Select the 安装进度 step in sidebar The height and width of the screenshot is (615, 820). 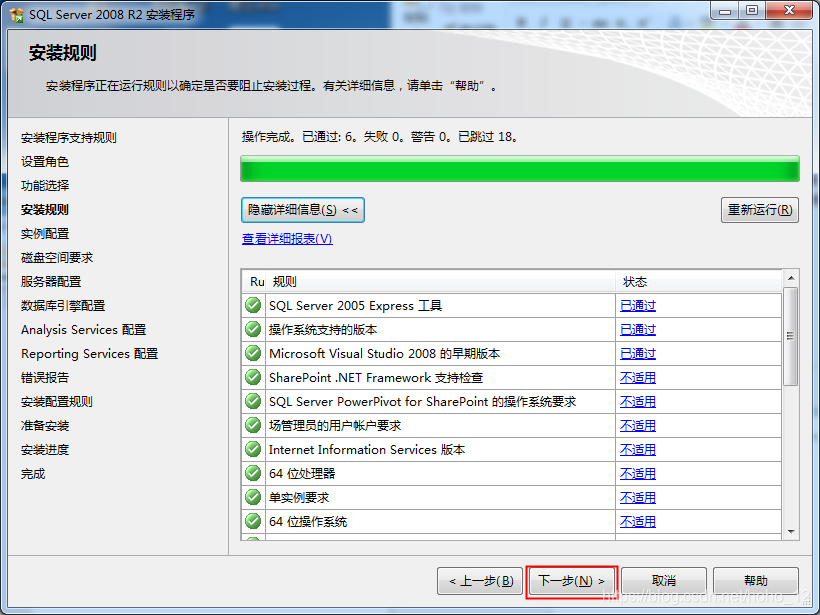click(44, 450)
